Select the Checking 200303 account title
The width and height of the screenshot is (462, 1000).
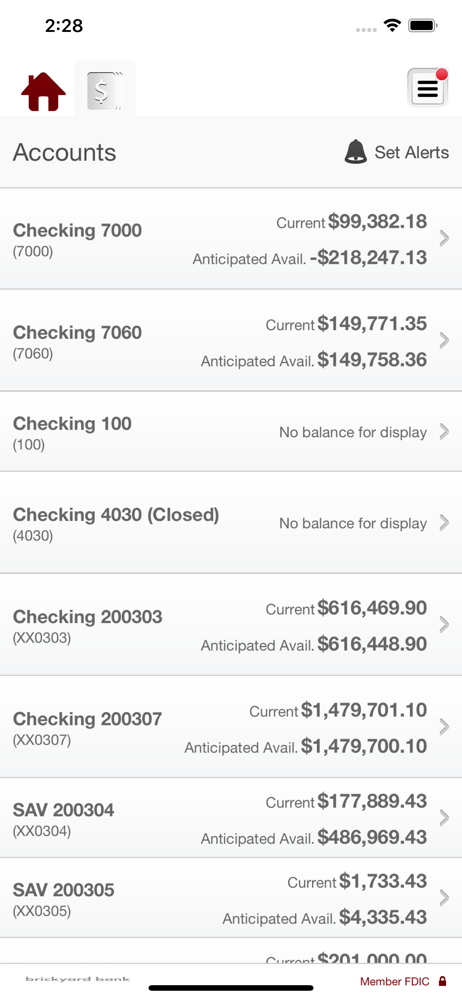(87, 617)
